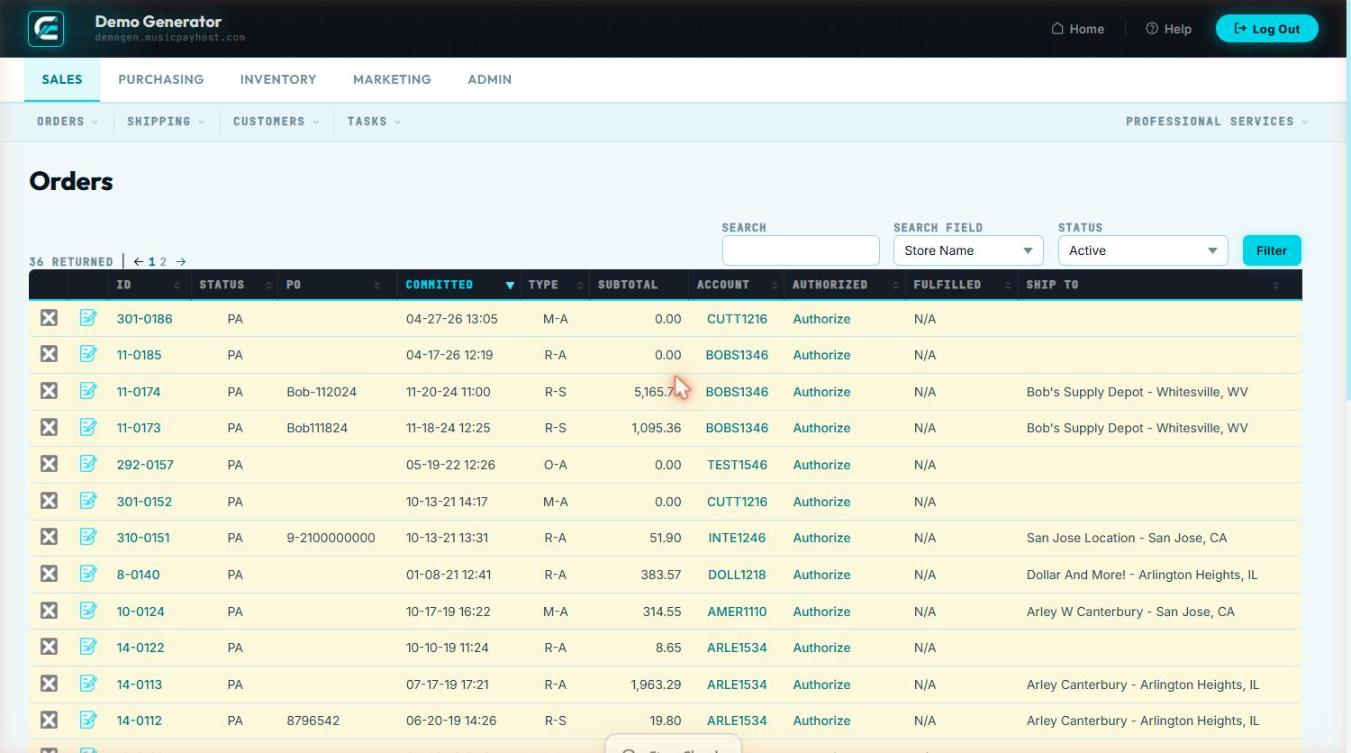Open the Status dropdown showing Active
This screenshot has width=1351, height=753.
(x=1142, y=250)
